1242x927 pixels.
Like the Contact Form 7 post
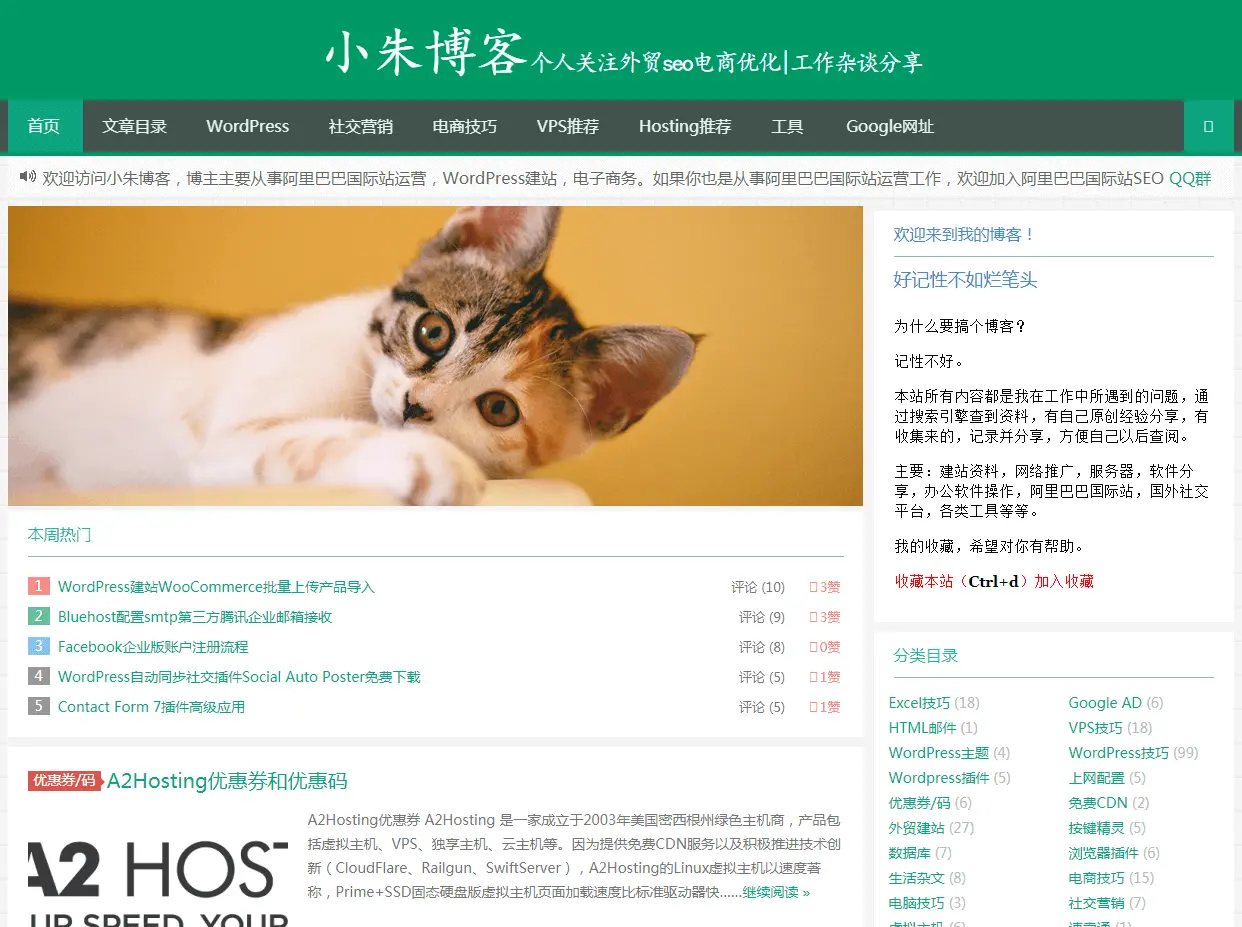point(825,707)
